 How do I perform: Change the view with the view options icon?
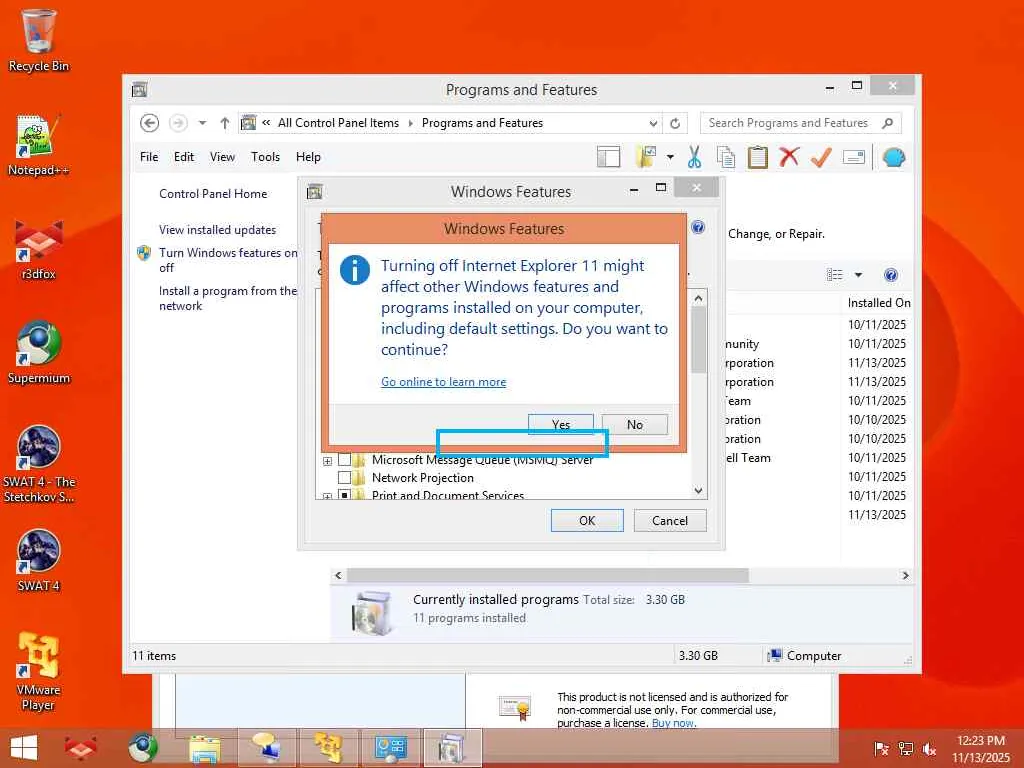click(835, 275)
